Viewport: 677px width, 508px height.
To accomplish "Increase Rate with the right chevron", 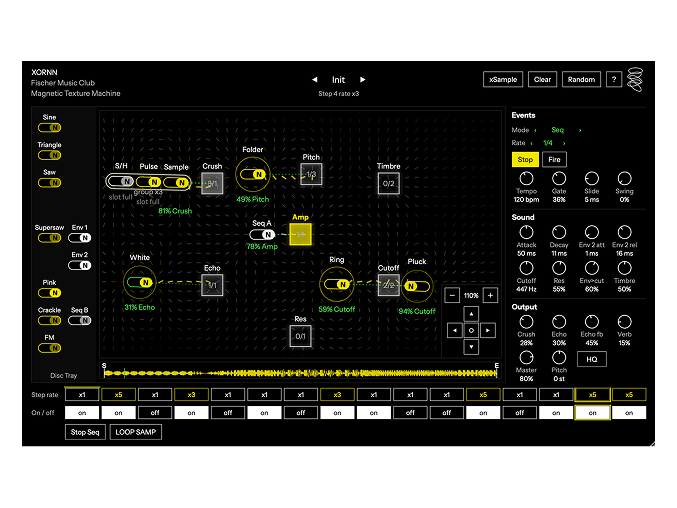I will 564,143.
